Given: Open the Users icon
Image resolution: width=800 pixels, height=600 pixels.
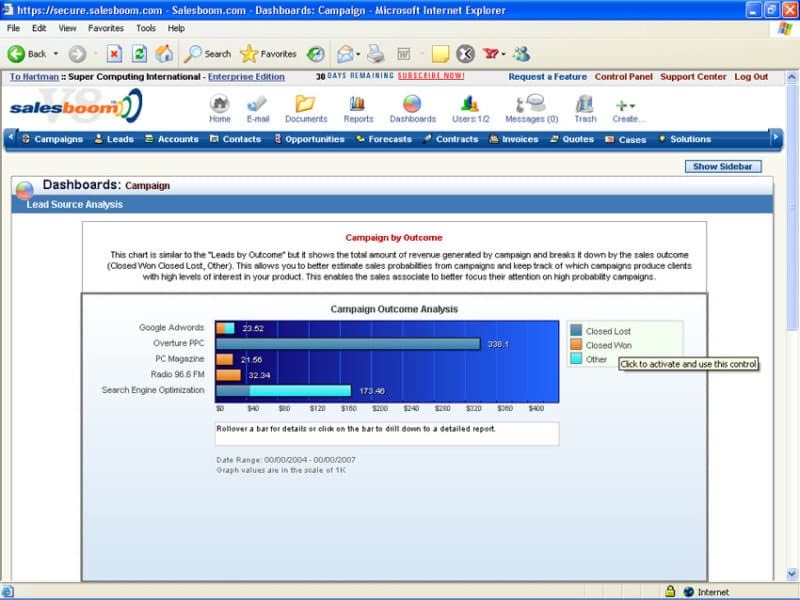Looking at the screenshot, I should point(470,104).
